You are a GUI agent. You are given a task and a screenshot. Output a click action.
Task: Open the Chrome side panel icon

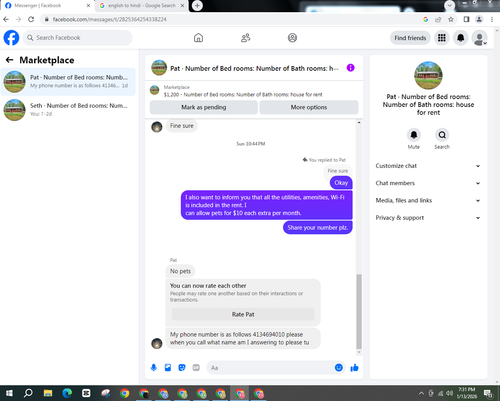click(466, 19)
